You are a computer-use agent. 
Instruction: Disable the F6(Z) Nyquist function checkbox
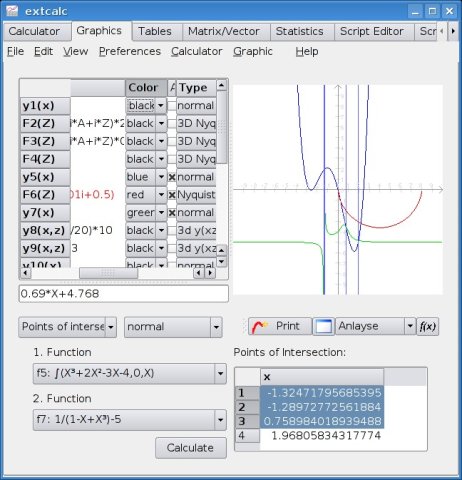point(172,195)
